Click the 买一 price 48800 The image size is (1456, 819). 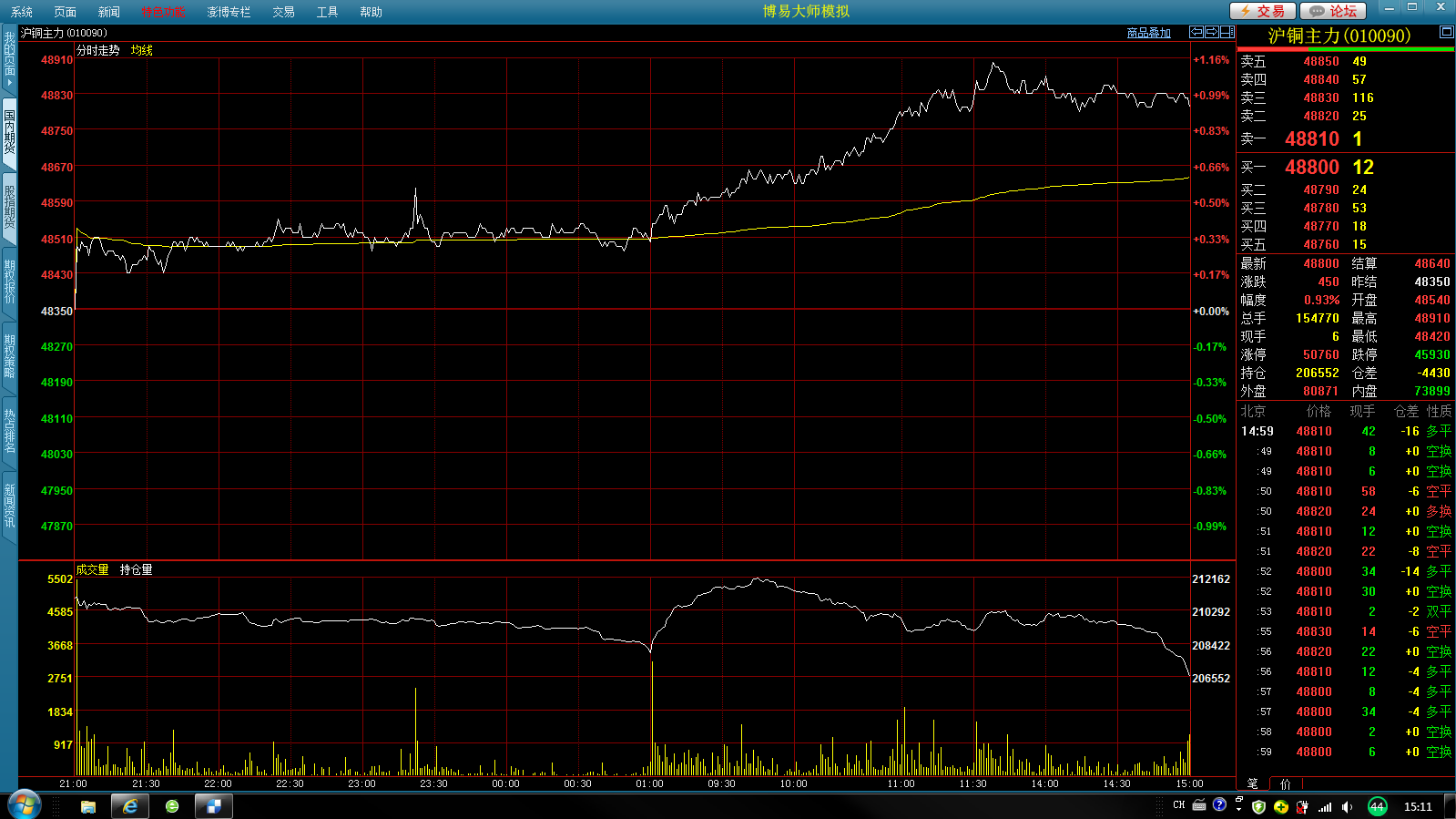[1311, 168]
